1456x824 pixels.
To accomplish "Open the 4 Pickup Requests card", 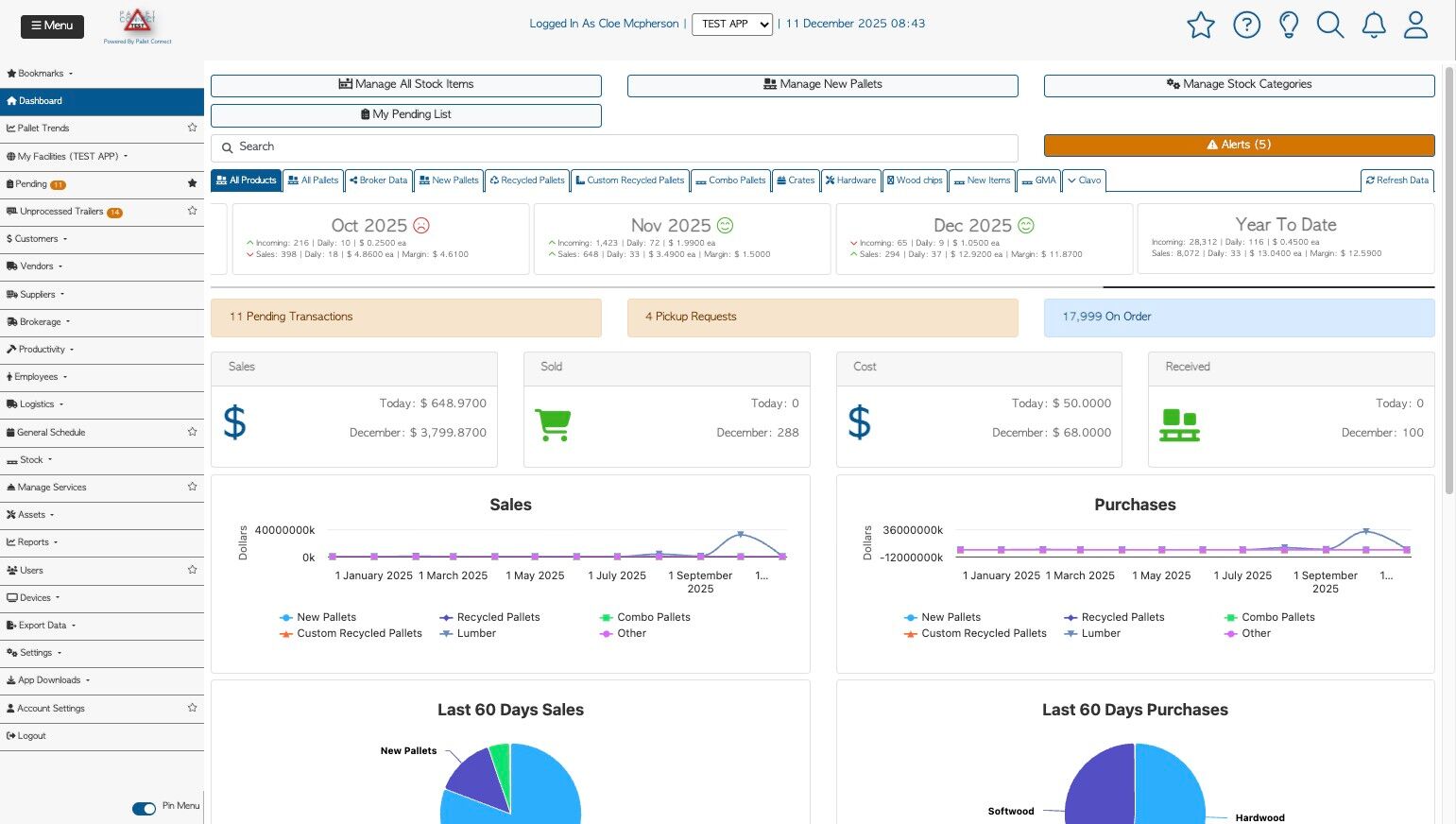I will pyautogui.click(x=823, y=318).
